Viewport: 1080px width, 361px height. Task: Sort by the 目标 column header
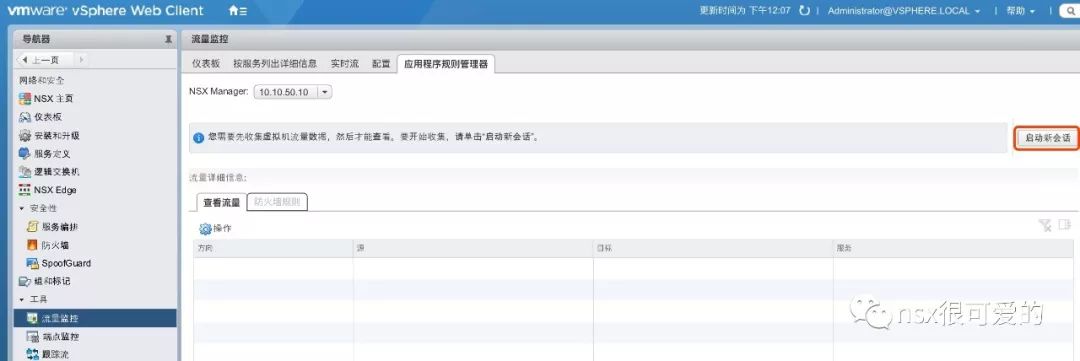pos(713,248)
